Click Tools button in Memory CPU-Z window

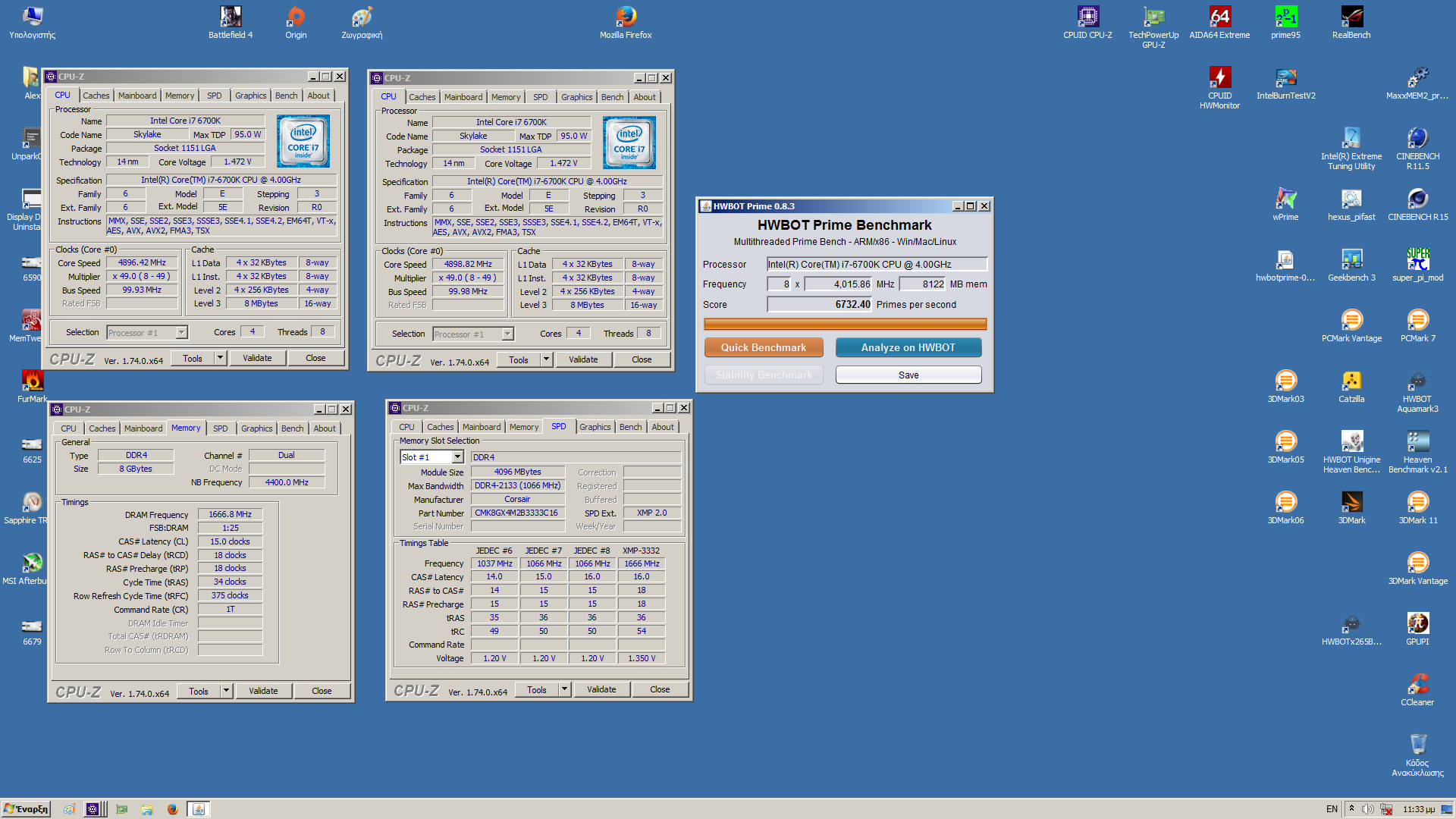coord(199,691)
